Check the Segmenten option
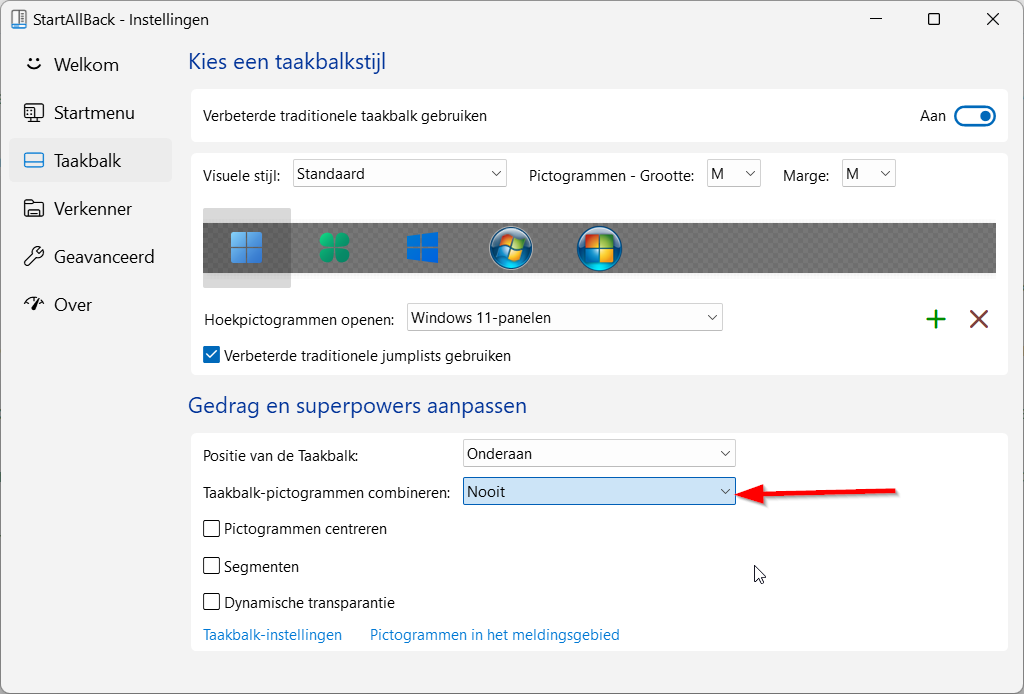Screen dimensions: 1024x694 pos(211,565)
